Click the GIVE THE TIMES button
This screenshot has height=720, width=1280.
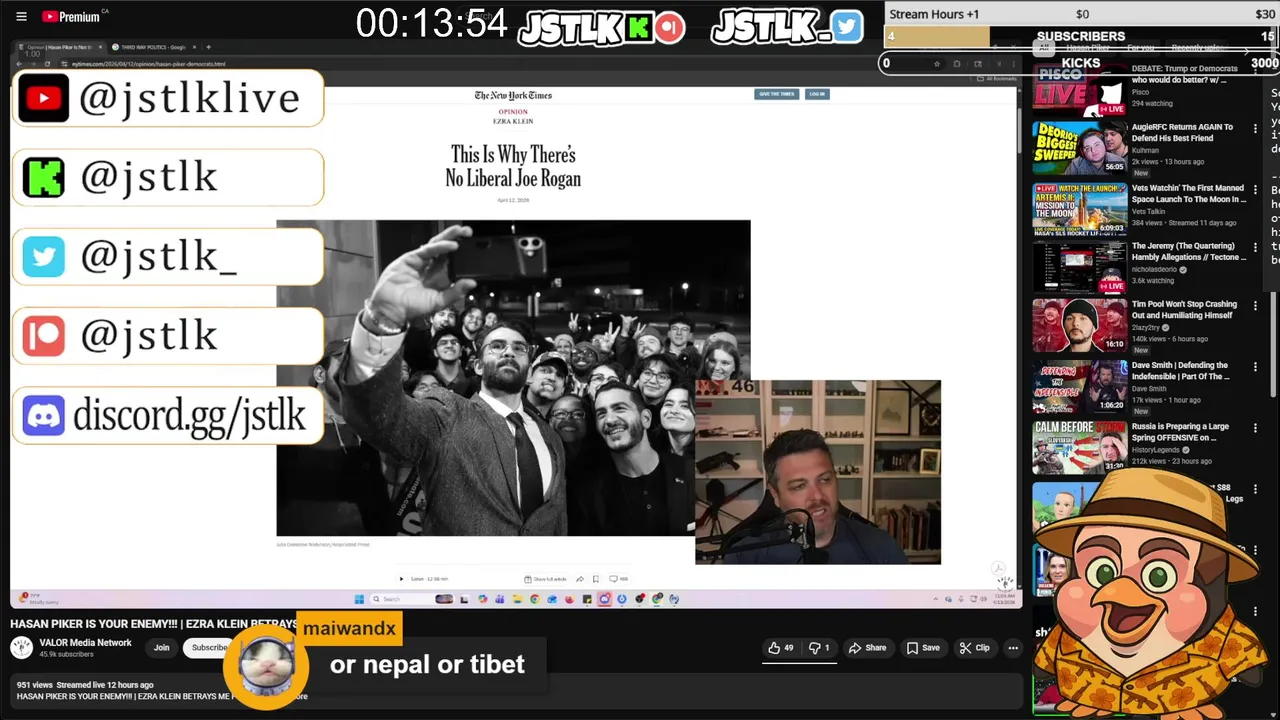776,94
